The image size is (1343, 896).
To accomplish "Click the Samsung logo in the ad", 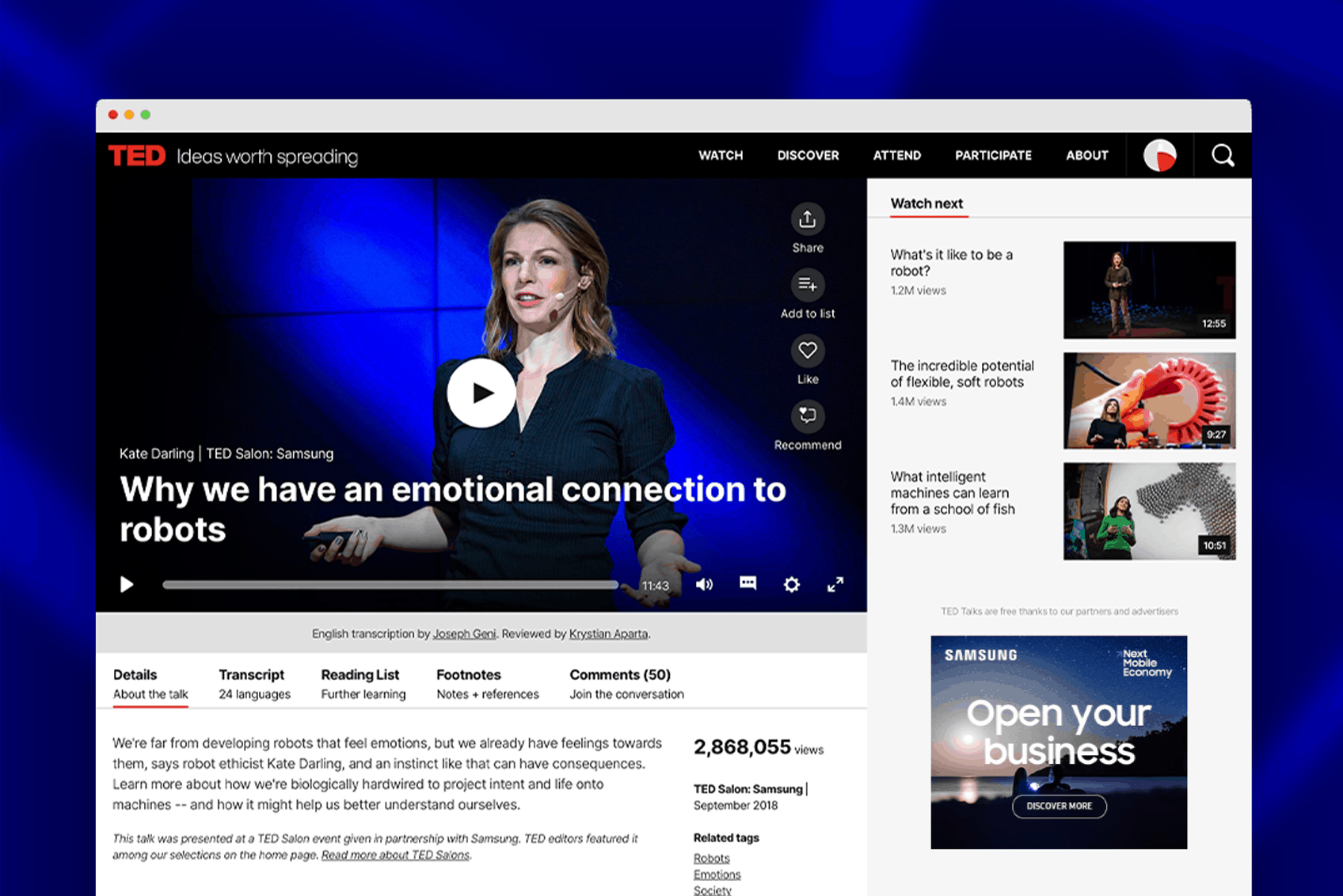I will [980, 655].
